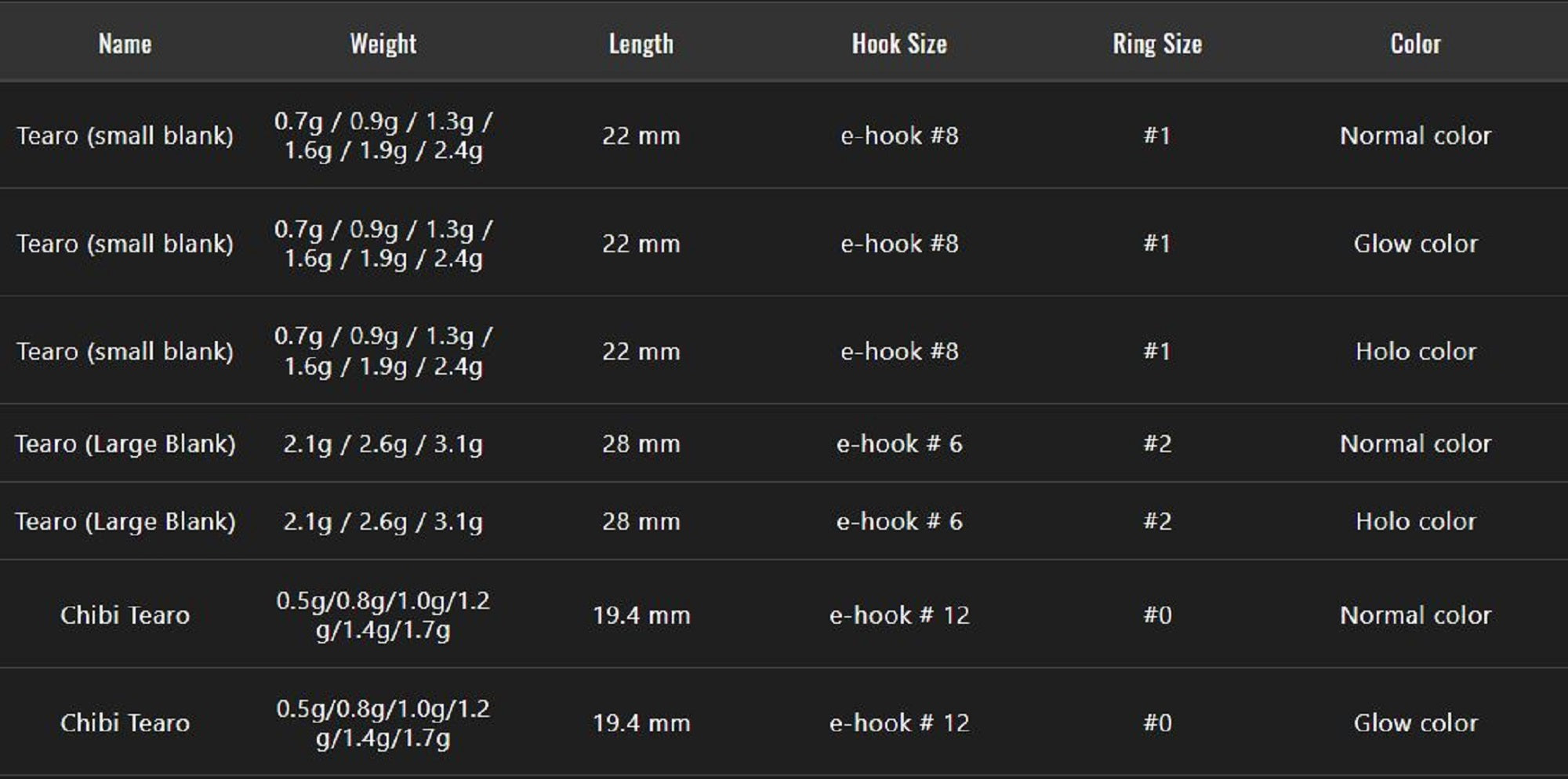
Task: Select the Length column header
Action: [641, 44]
